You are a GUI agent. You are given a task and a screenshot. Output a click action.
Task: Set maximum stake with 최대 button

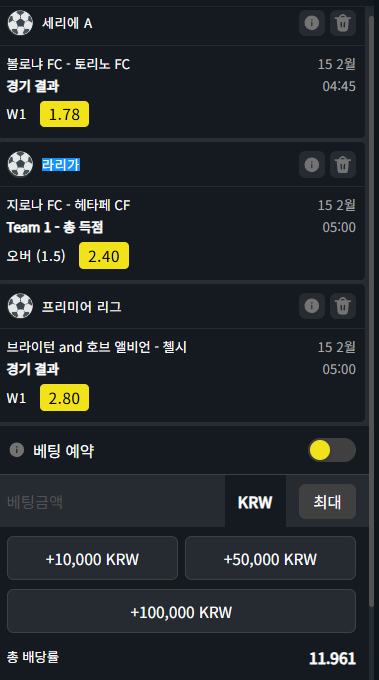pos(327,502)
